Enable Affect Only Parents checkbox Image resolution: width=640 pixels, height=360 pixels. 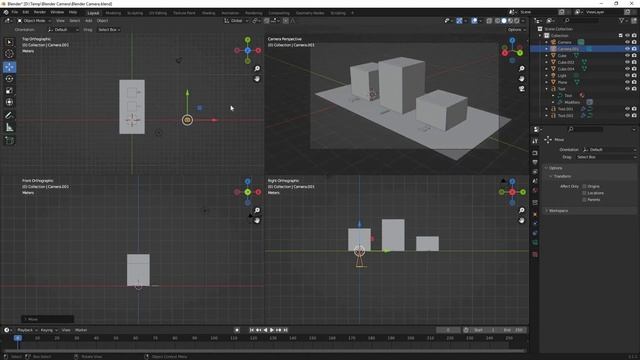click(x=584, y=200)
